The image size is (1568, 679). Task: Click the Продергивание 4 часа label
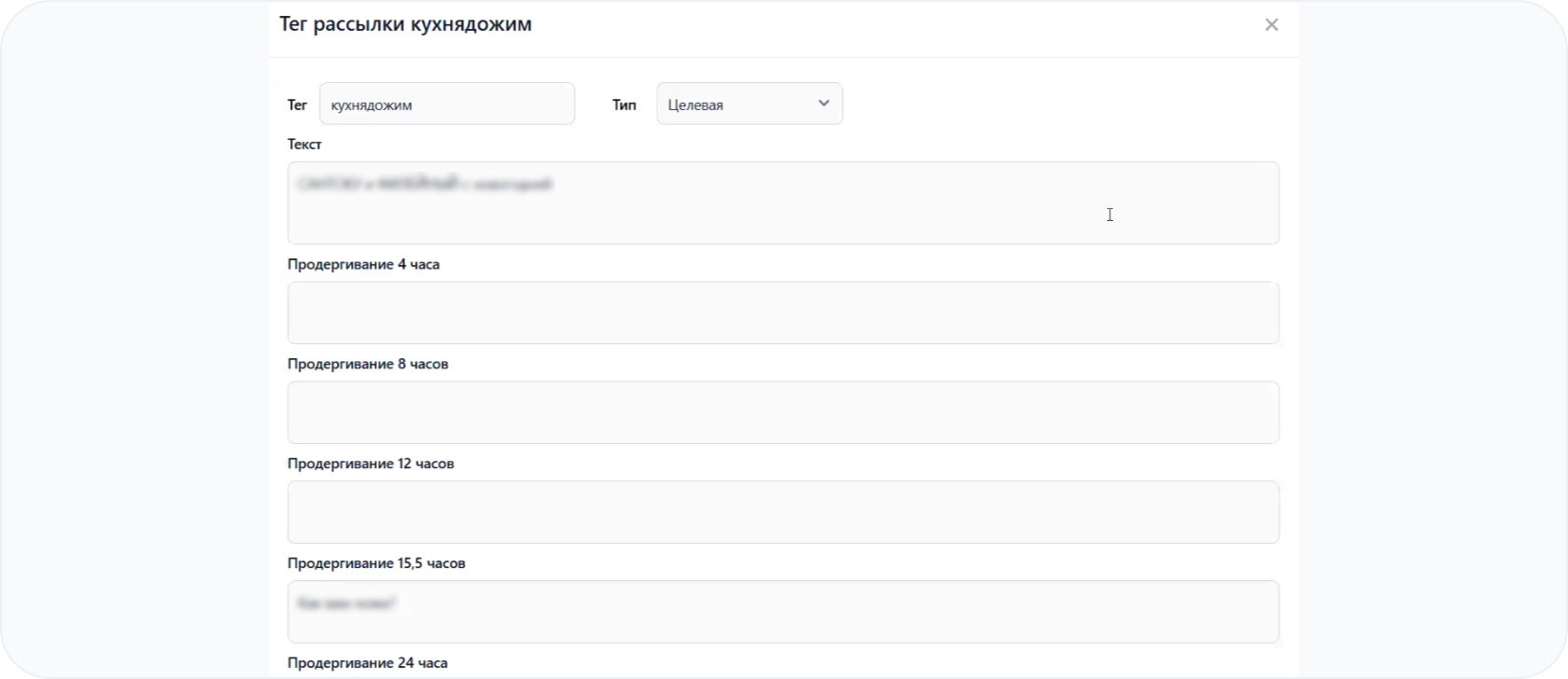364,265
